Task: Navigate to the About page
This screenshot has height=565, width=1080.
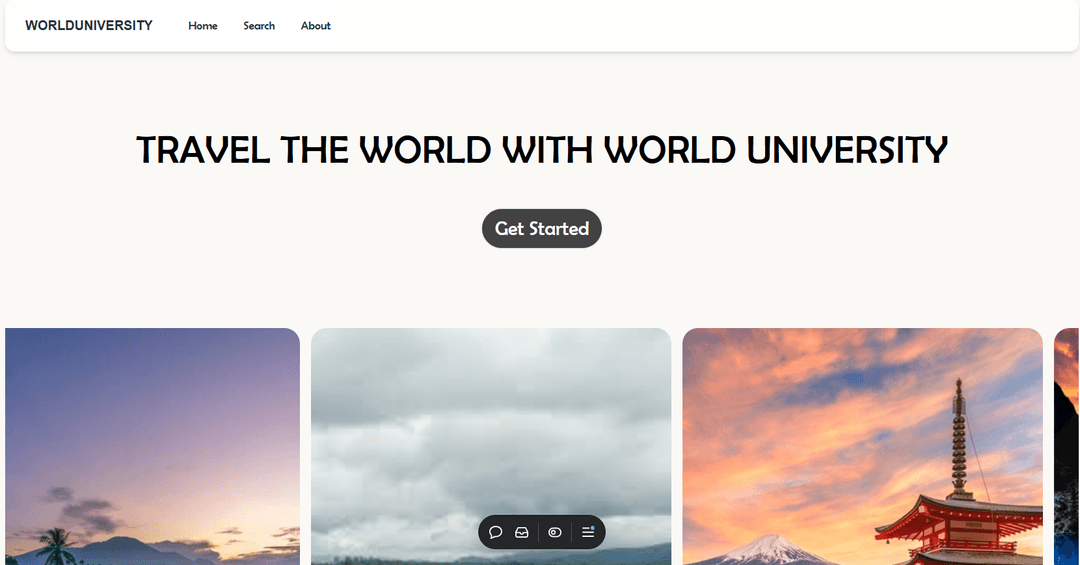Action: 316,26
